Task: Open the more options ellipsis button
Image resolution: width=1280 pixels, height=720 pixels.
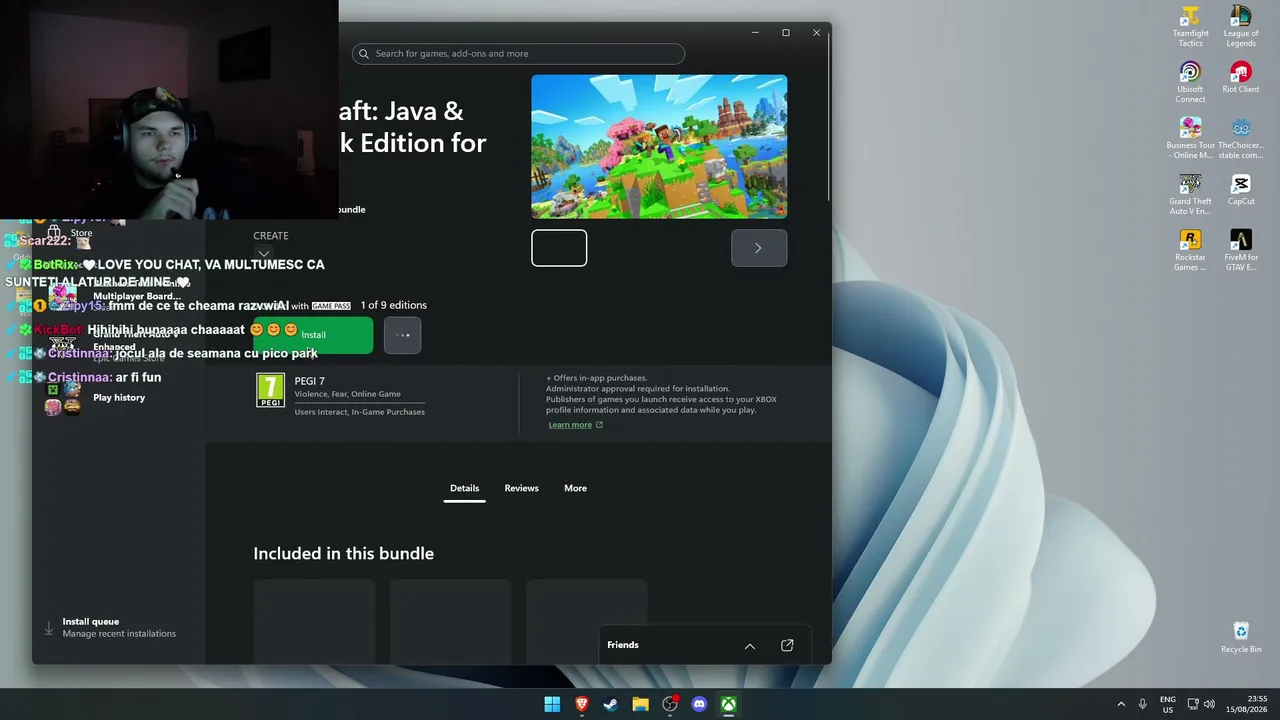Action: (403, 335)
